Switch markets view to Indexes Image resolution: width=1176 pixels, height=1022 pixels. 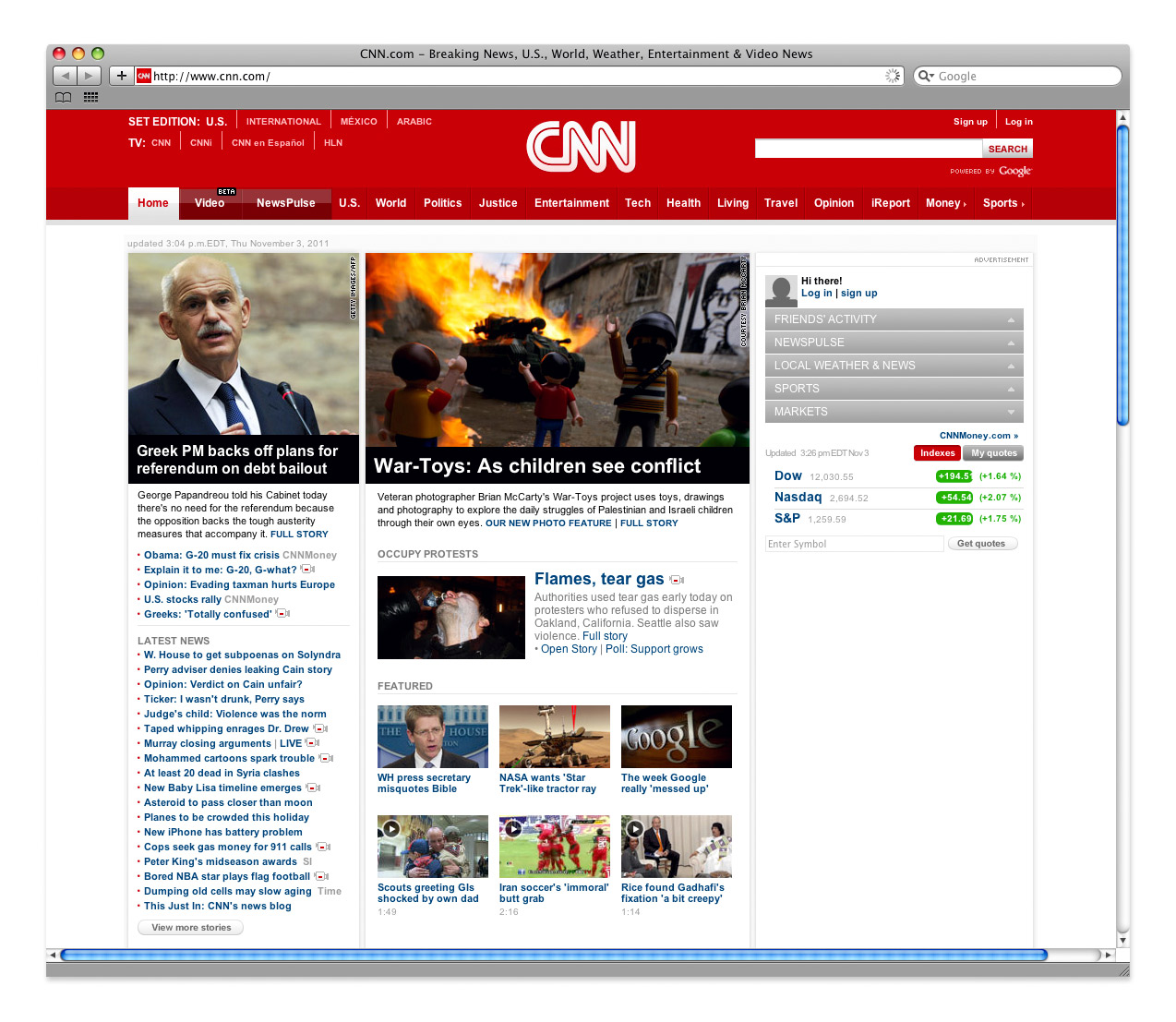(x=937, y=453)
